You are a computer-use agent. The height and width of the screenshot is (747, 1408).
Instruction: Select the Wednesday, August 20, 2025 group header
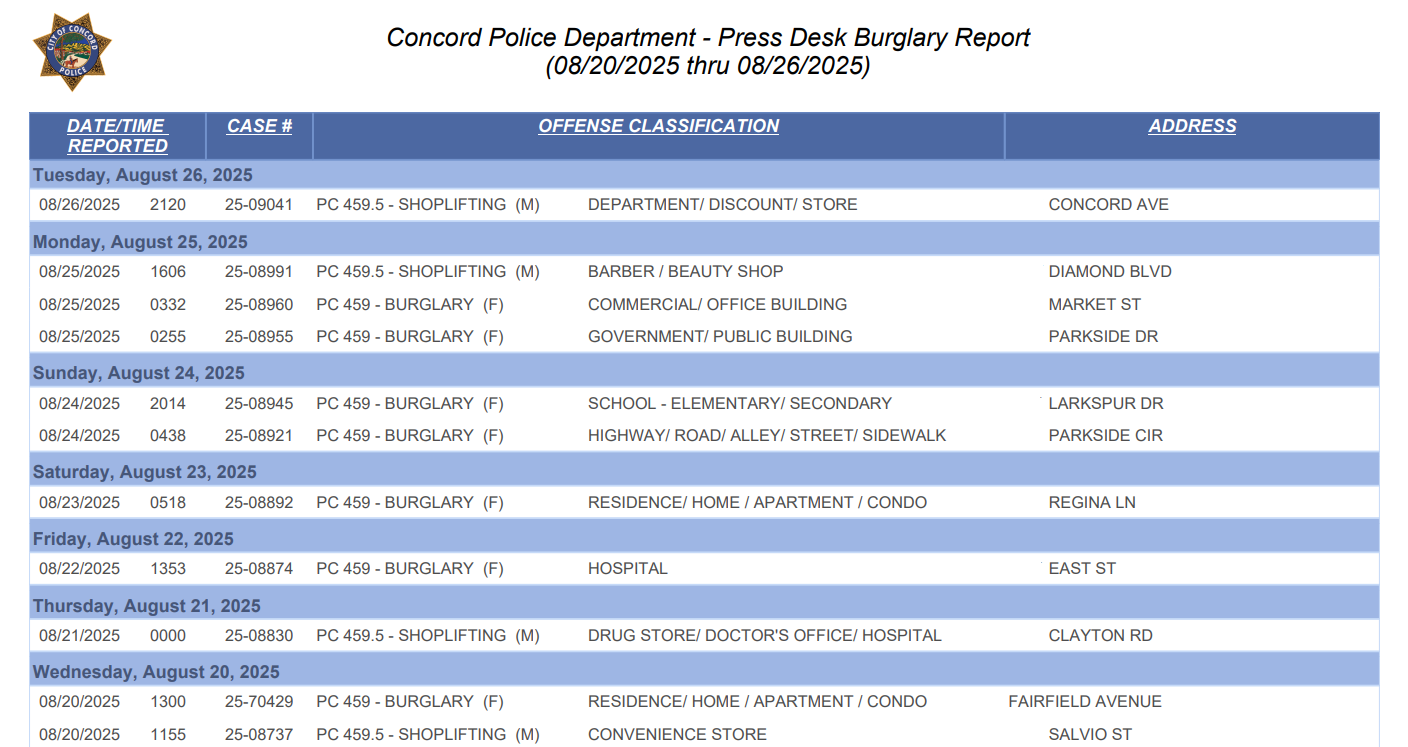[156, 672]
